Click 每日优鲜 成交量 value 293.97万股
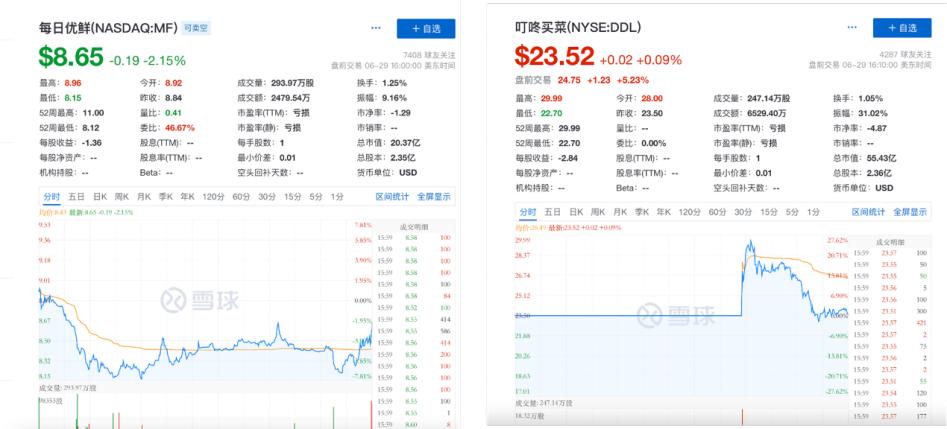The width and height of the screenshot is (947, 429). [292, 83]
